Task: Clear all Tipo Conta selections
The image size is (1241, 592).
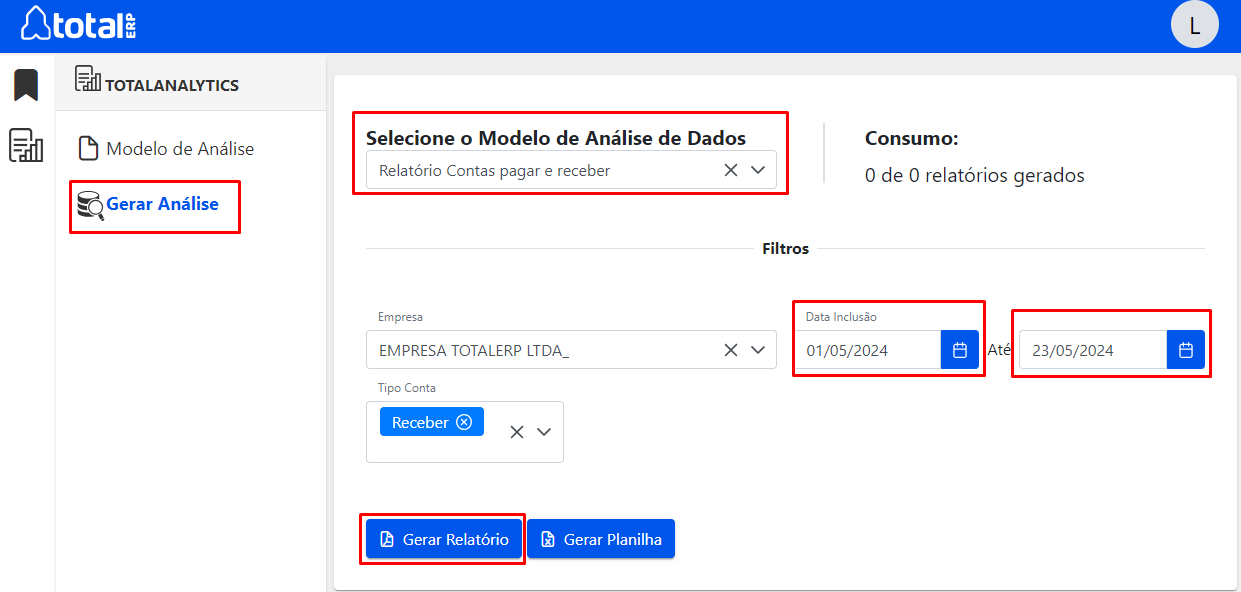Action: click(x=517, y=432)
